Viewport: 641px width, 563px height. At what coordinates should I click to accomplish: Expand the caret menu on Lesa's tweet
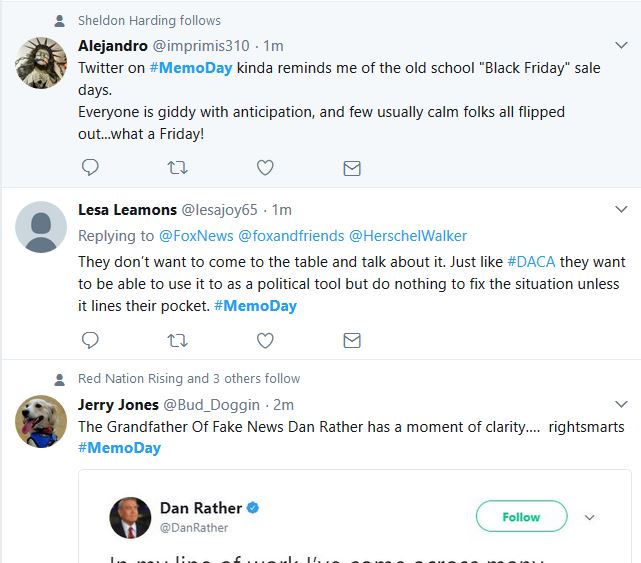(620, 210)
